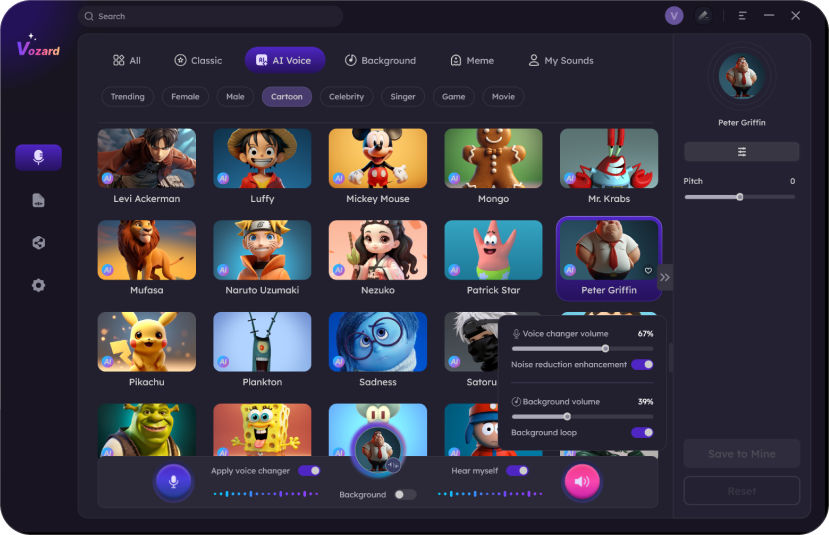Viewport: 829px width, 535px height.
Task: Select the Luffy voice
Action: tap(262, 166)
